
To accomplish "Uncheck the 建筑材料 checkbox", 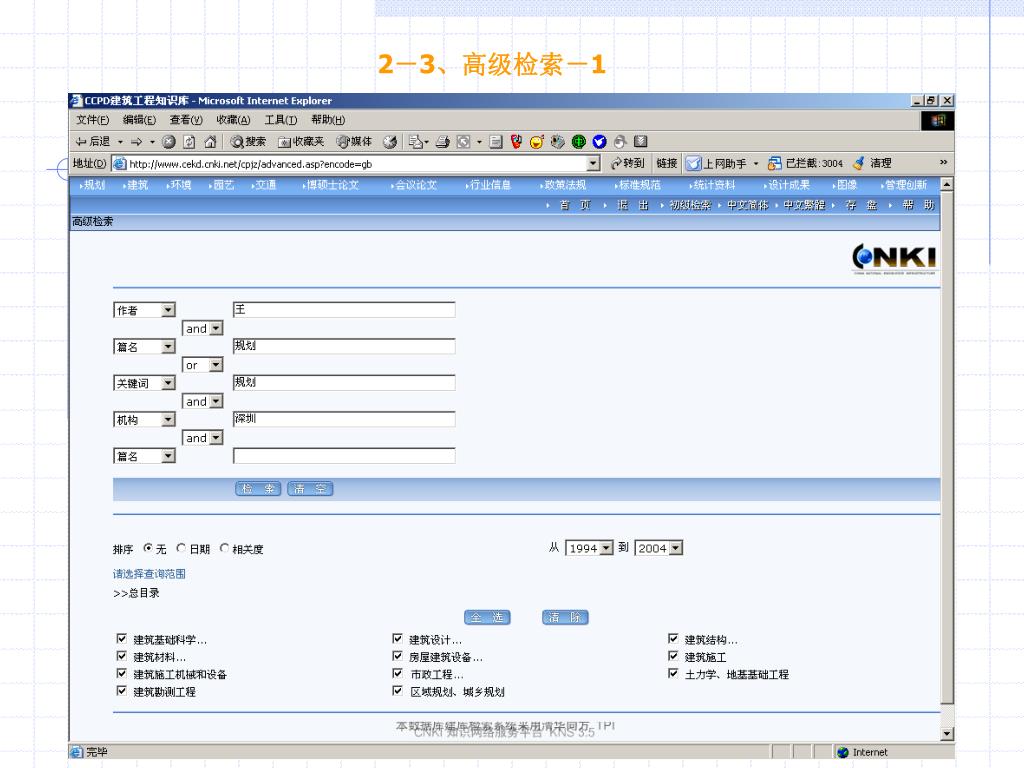I will point(121,656).
